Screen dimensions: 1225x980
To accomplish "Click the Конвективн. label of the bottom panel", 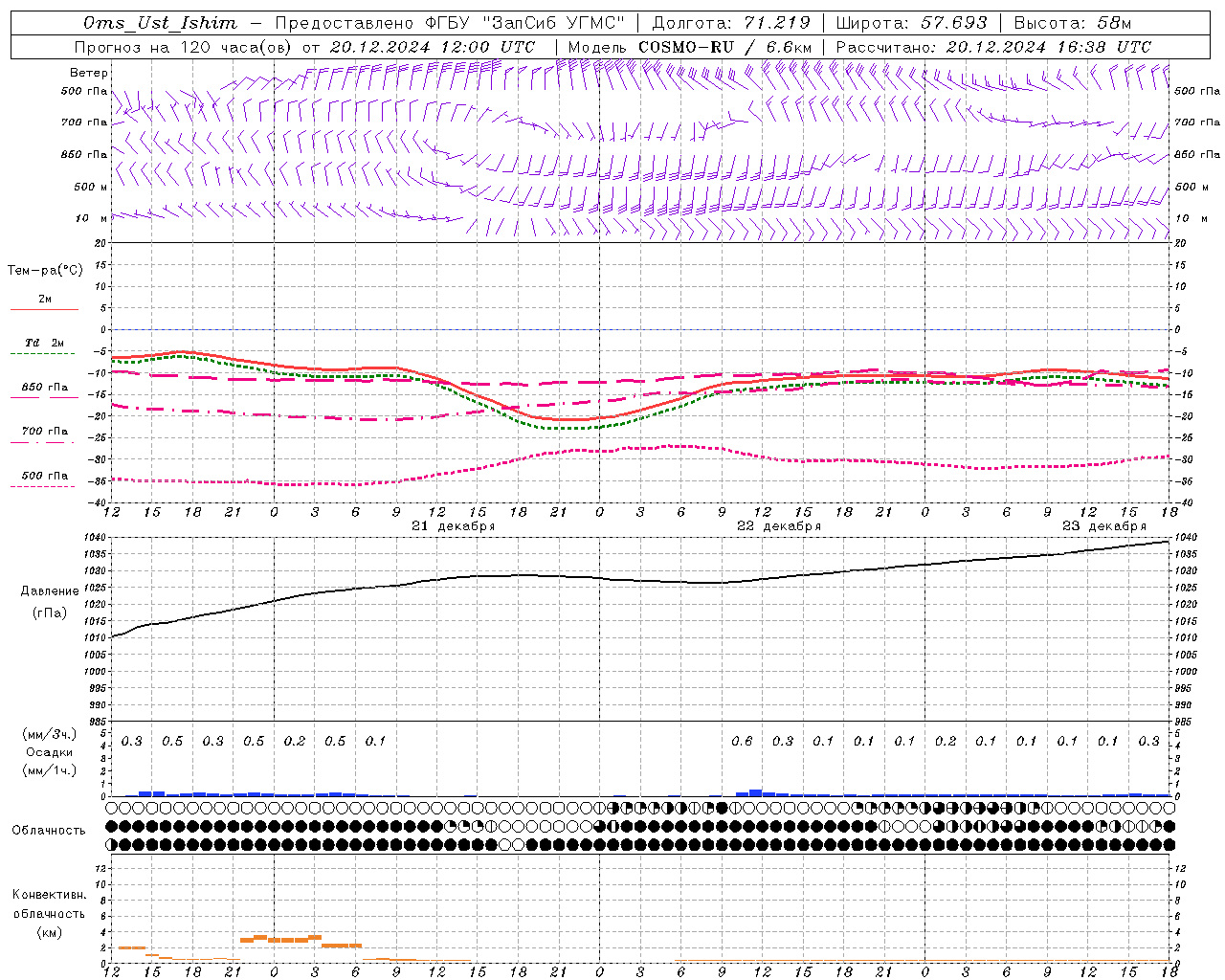I will click(x=49, y=895).
